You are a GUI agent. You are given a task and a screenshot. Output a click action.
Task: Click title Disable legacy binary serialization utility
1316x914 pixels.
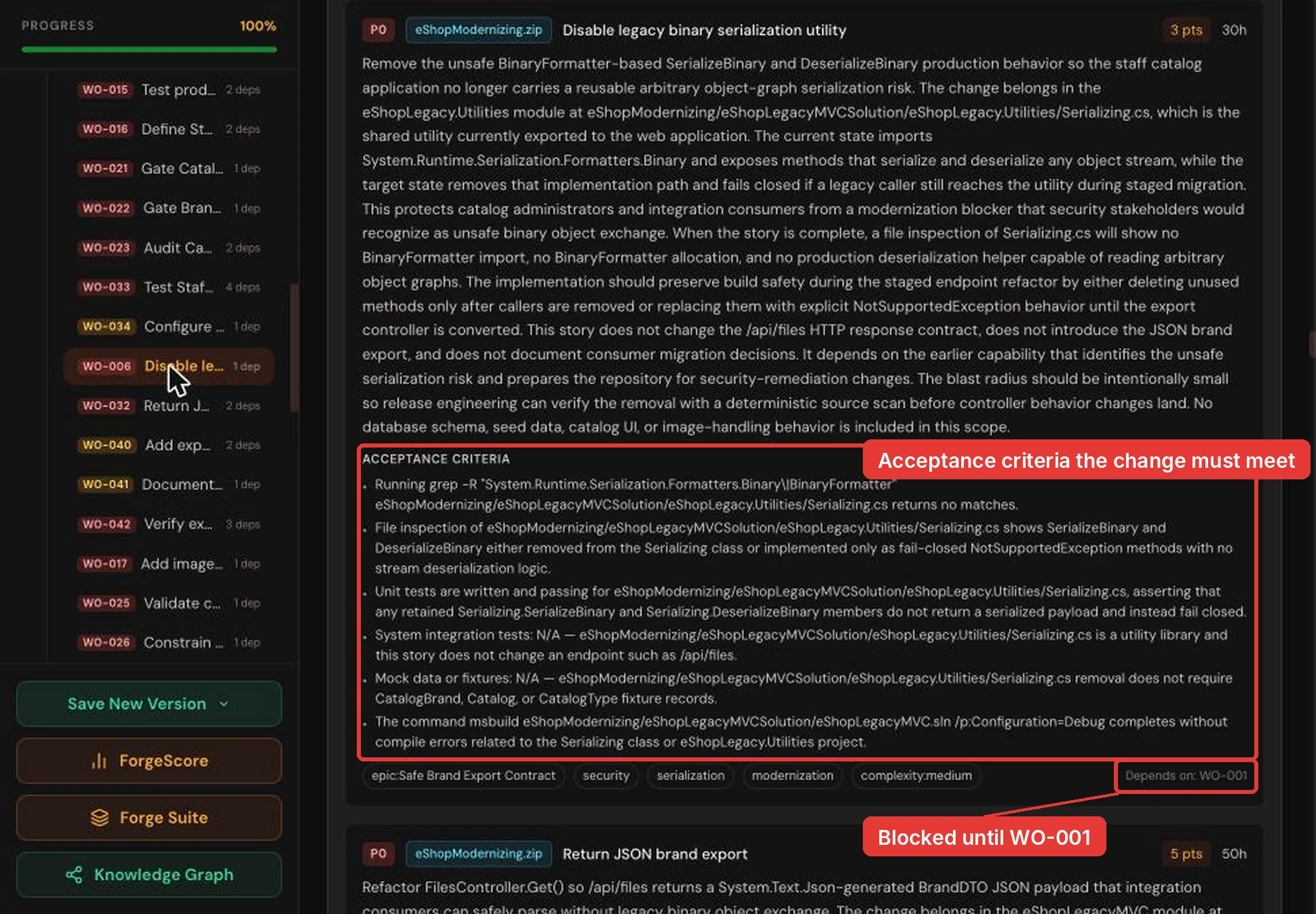[x=704, y=31]
